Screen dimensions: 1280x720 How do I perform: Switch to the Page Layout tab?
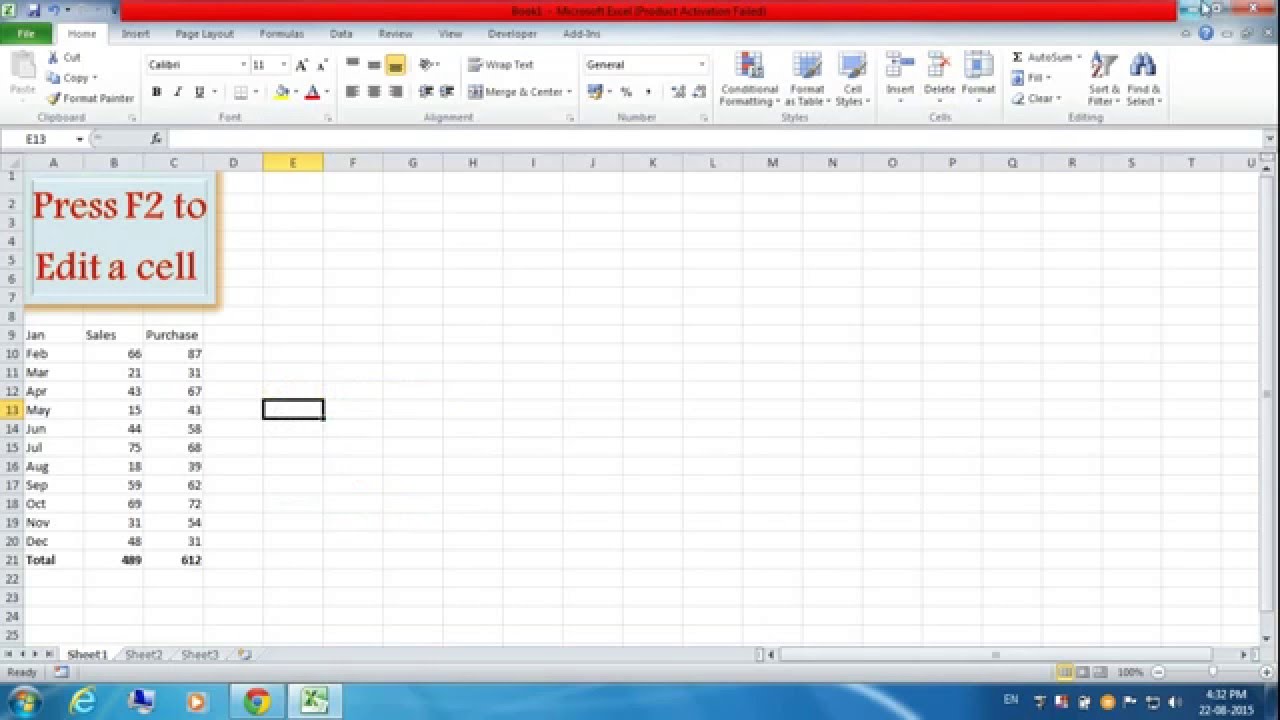coord(204,34)
